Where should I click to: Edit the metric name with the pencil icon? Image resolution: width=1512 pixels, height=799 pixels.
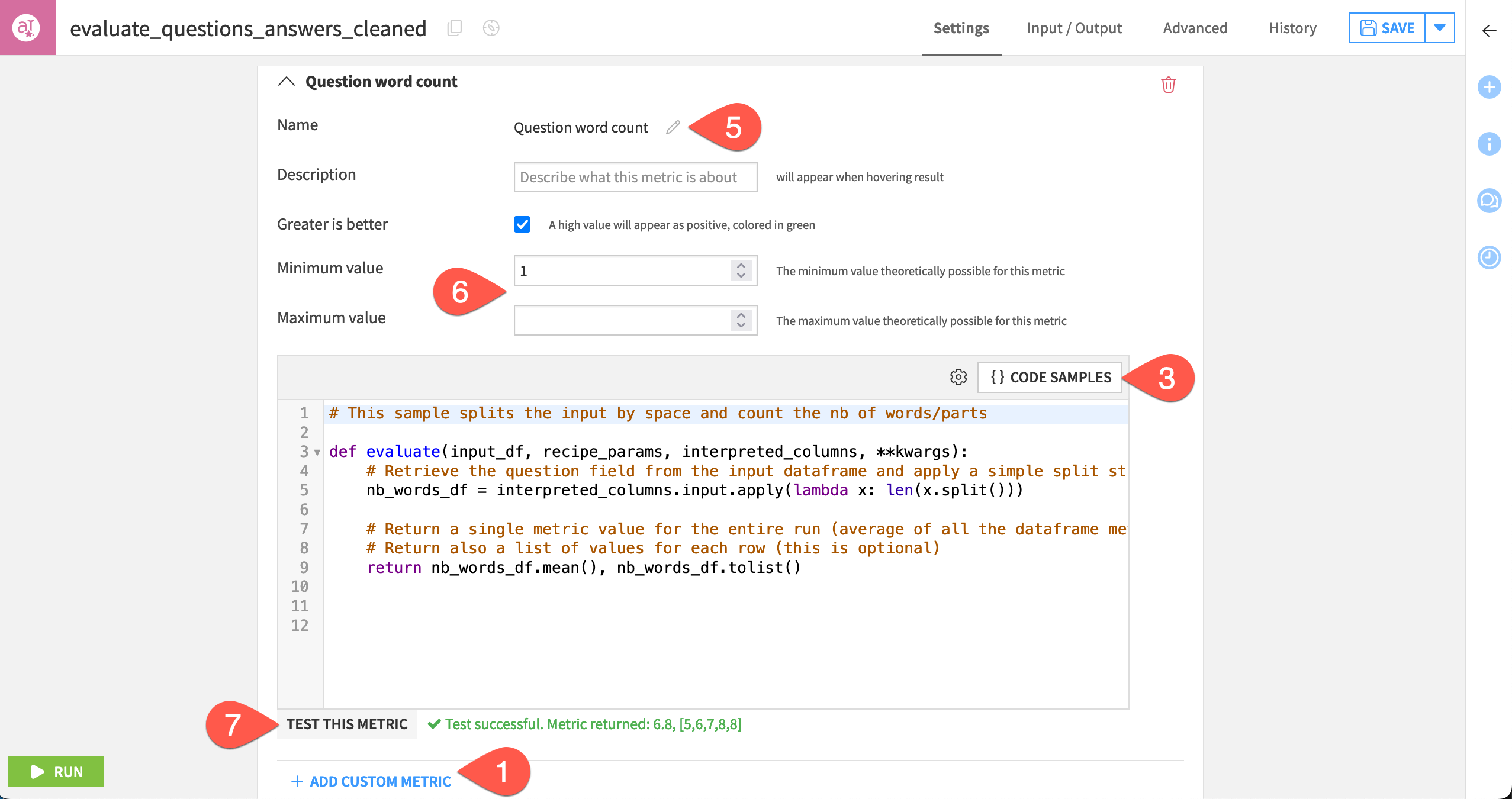[x=672, y=127]
